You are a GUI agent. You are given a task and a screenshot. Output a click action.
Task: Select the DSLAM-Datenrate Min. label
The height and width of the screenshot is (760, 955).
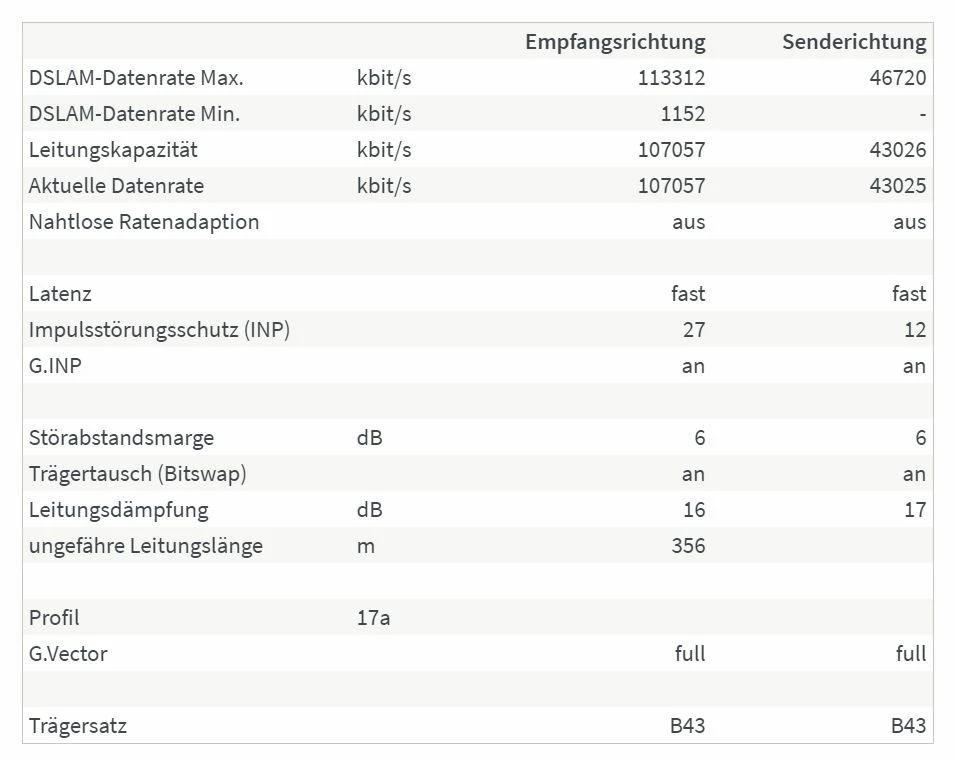pos(134,114)
